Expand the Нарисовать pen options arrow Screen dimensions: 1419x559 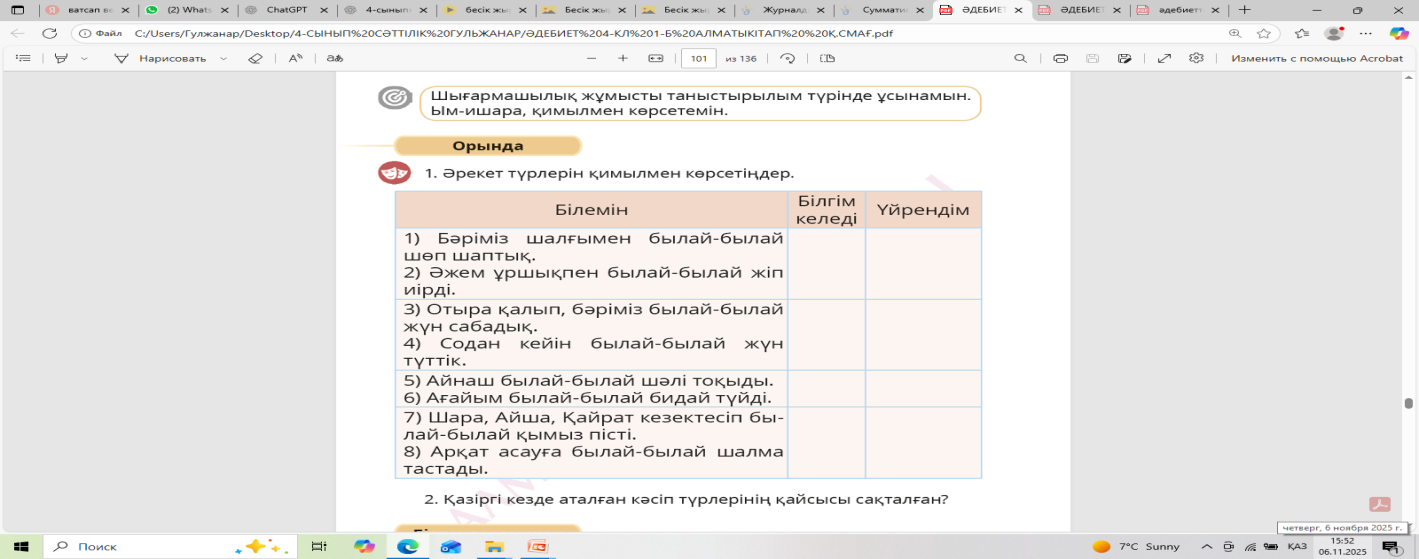click(x=223, y=58)
